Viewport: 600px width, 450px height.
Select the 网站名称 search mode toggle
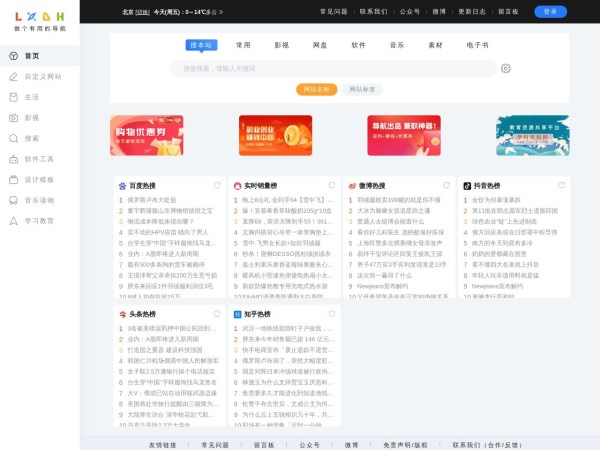coord(317,90)
